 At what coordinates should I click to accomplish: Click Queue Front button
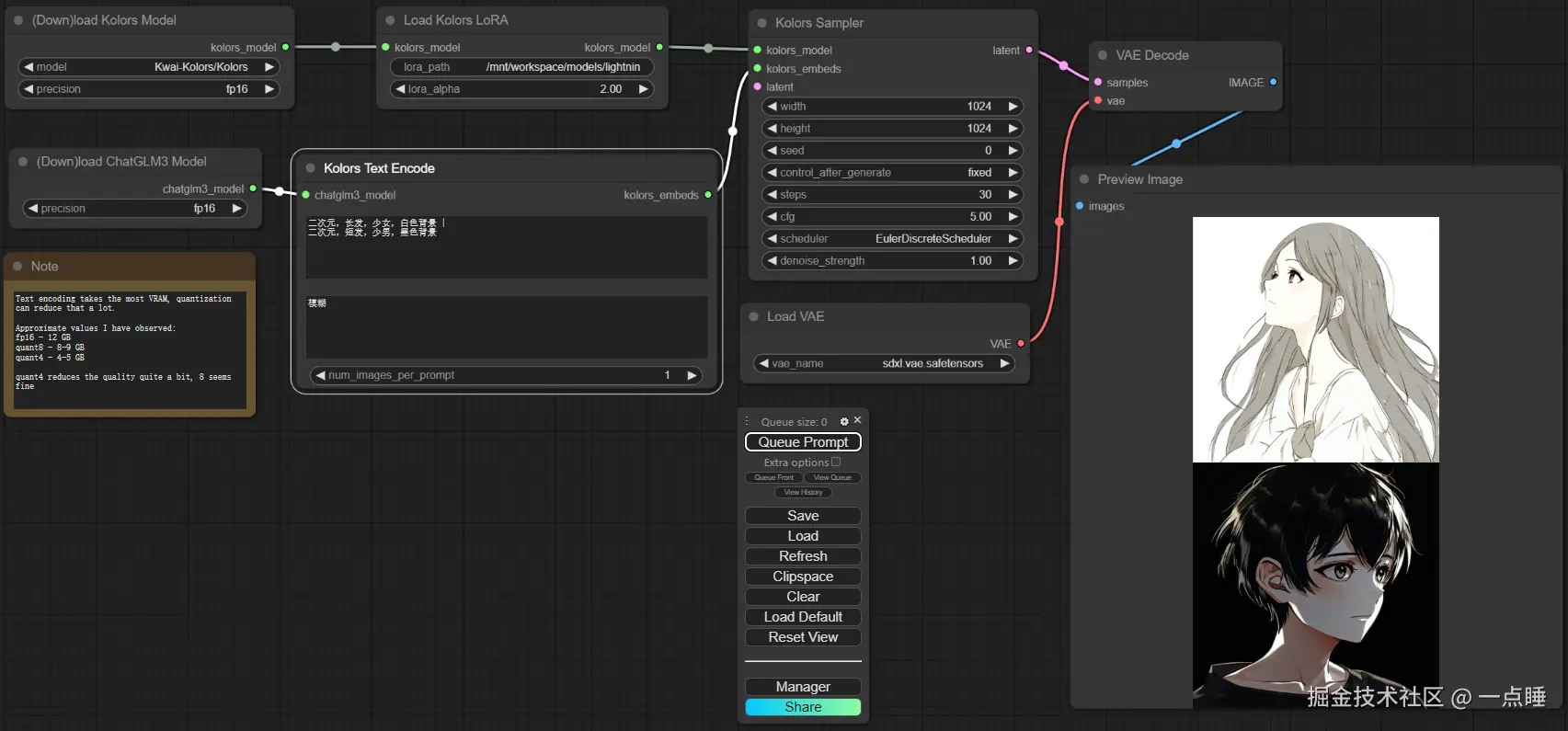773,478
